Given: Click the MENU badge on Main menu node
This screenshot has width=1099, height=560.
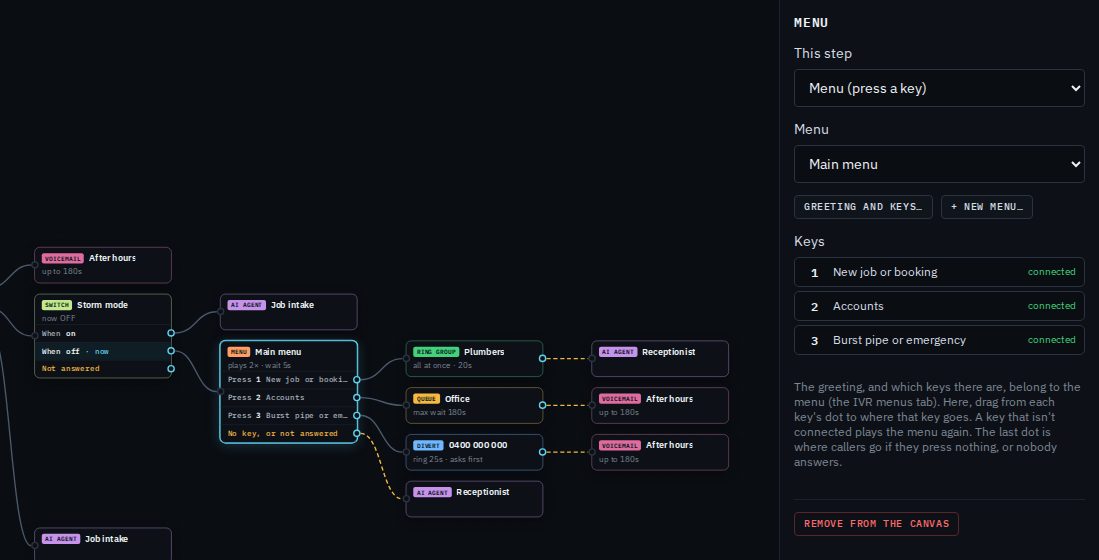Looking at the screenshot, I should (x=239, y=352).
